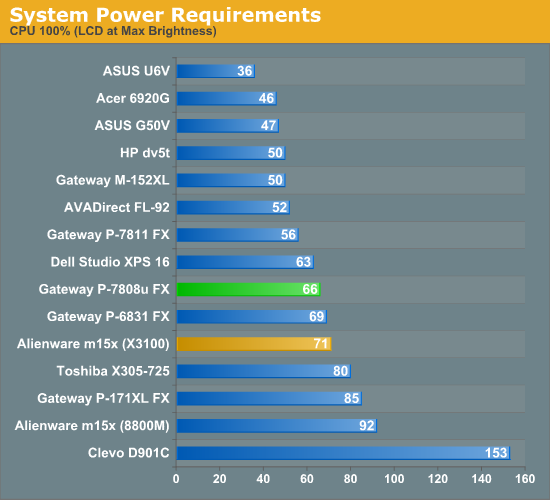Click the green bar value 66
Screen dimensions: 550x500
[310, 289]
